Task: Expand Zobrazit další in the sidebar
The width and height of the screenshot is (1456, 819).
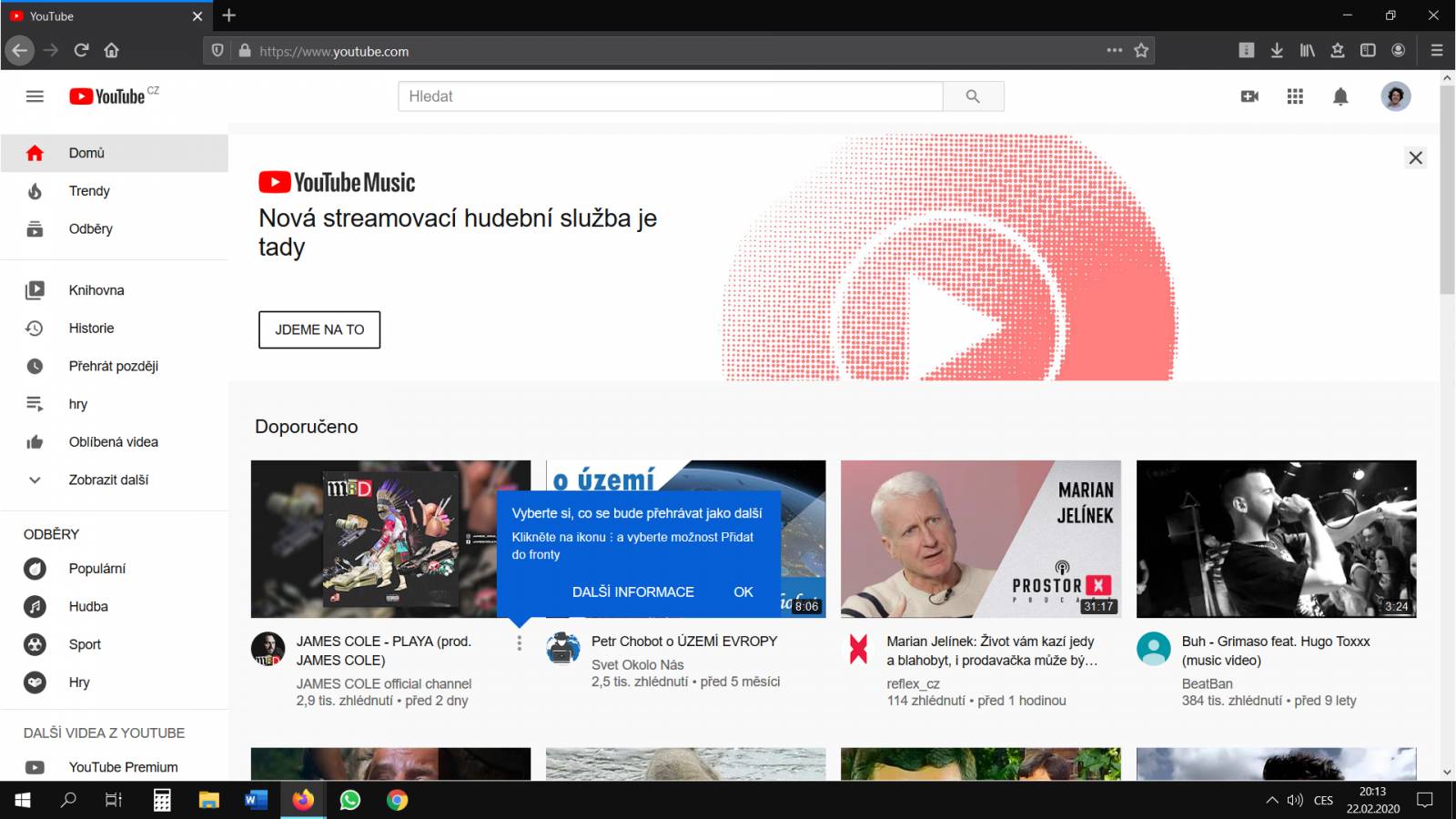Action: [114, 480]
